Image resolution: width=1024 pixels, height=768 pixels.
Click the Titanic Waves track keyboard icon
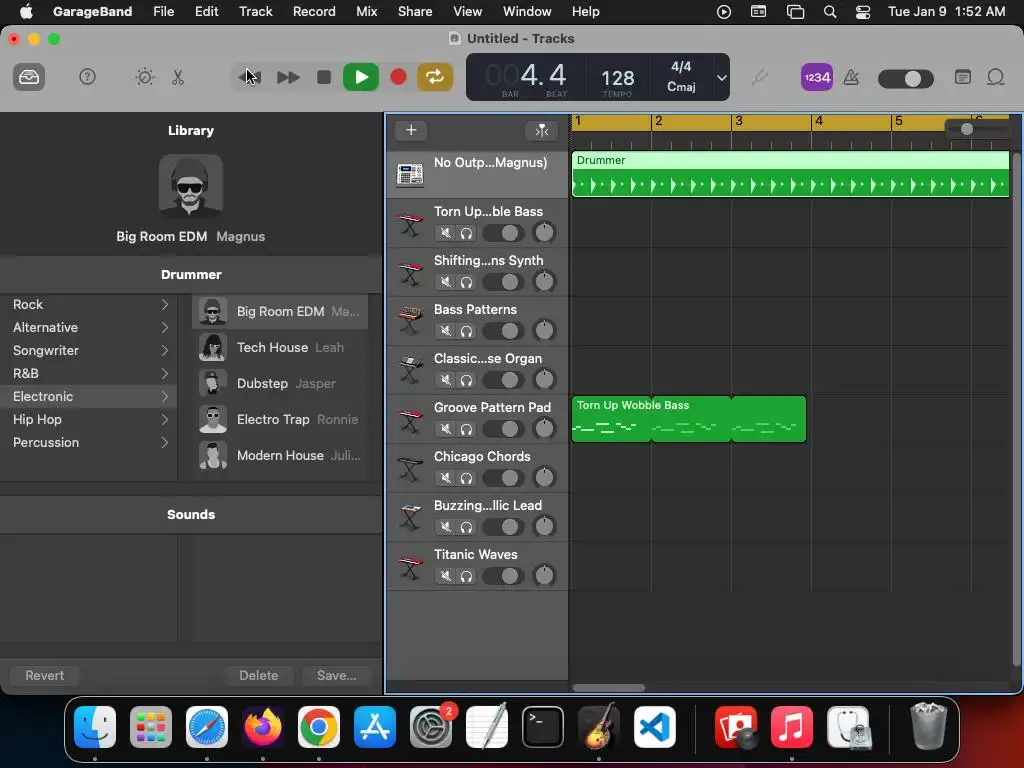click(x=410, y=566)
